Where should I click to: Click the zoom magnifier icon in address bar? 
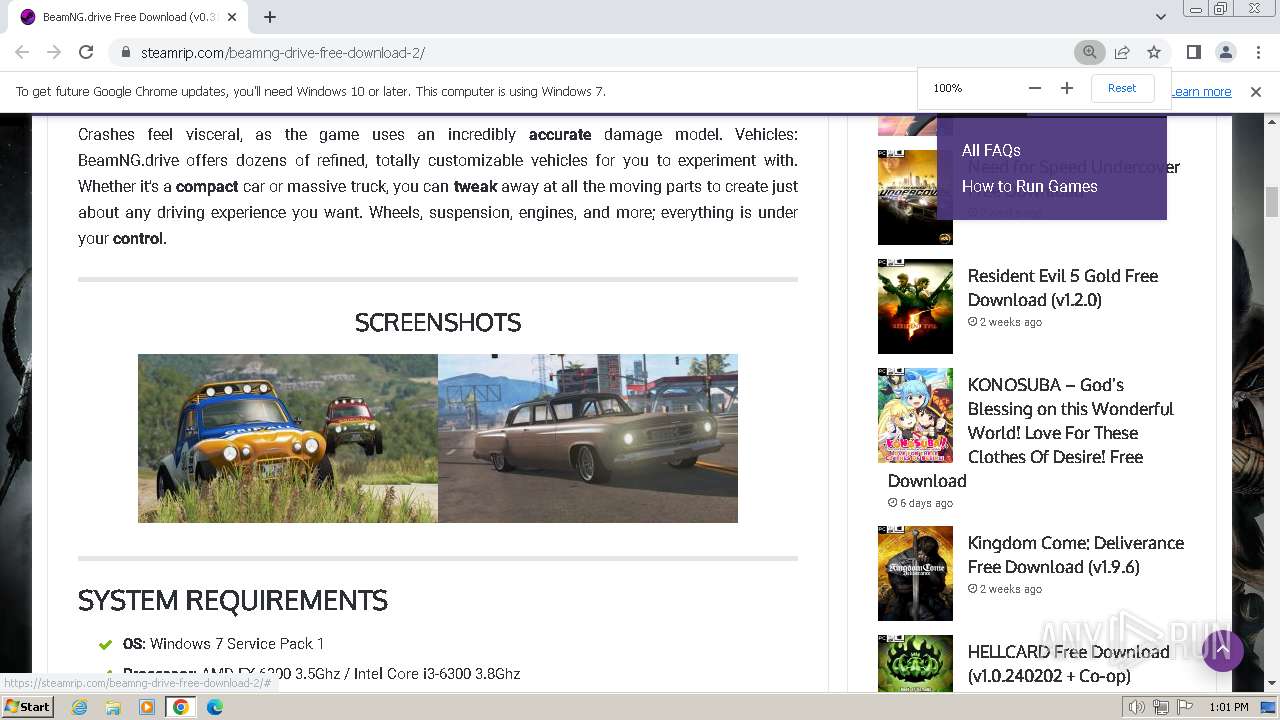1090,52
